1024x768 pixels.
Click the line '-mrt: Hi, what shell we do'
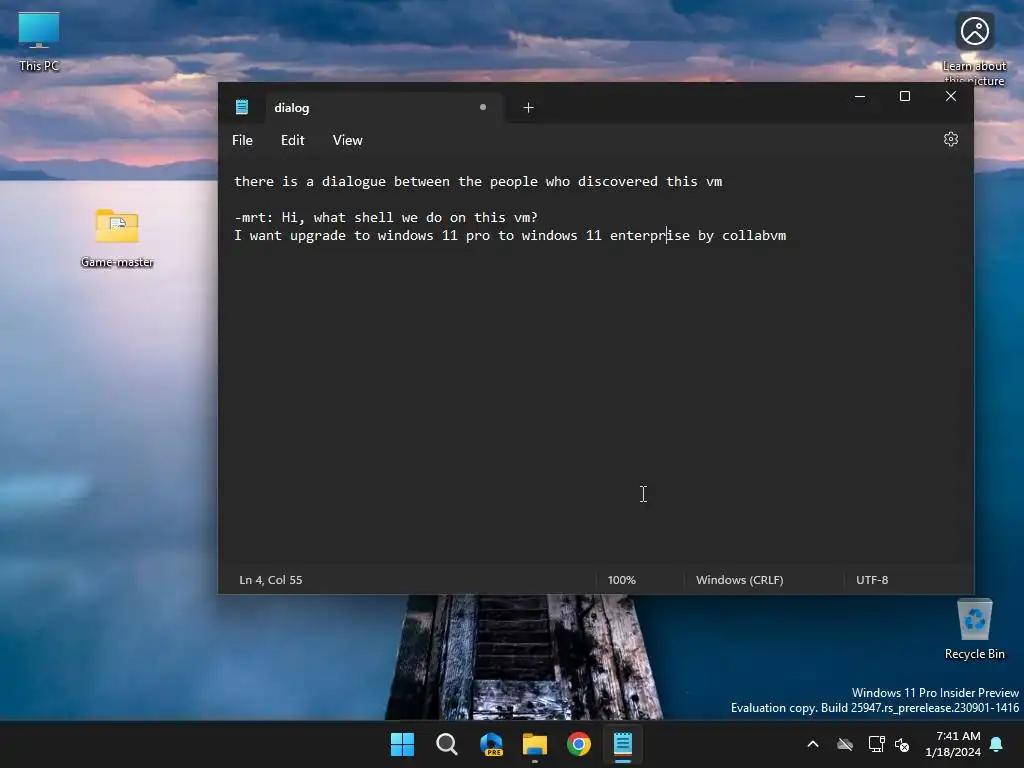pyautogui.click(x=385, y=217)
